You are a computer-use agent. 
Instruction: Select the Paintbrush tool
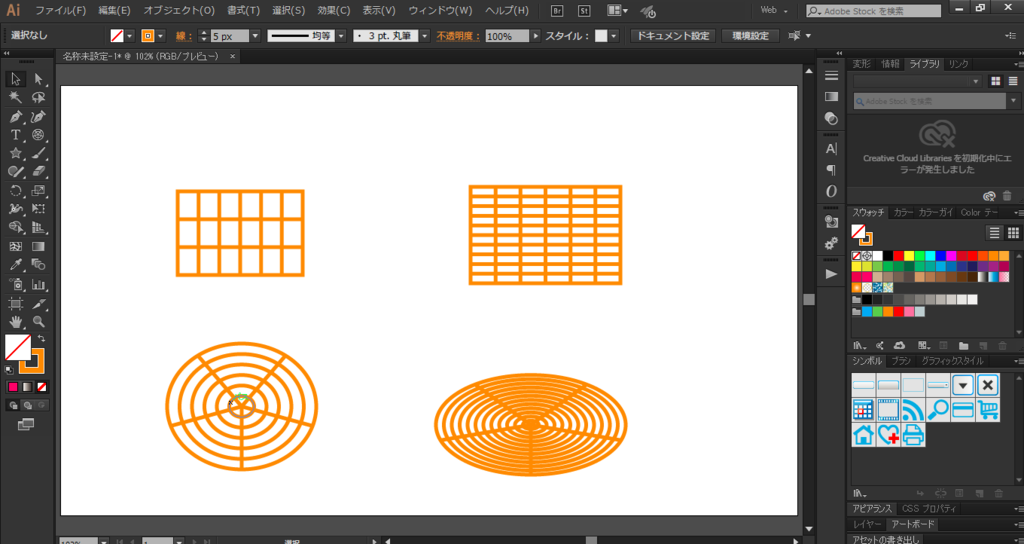[x=39, y=153]
